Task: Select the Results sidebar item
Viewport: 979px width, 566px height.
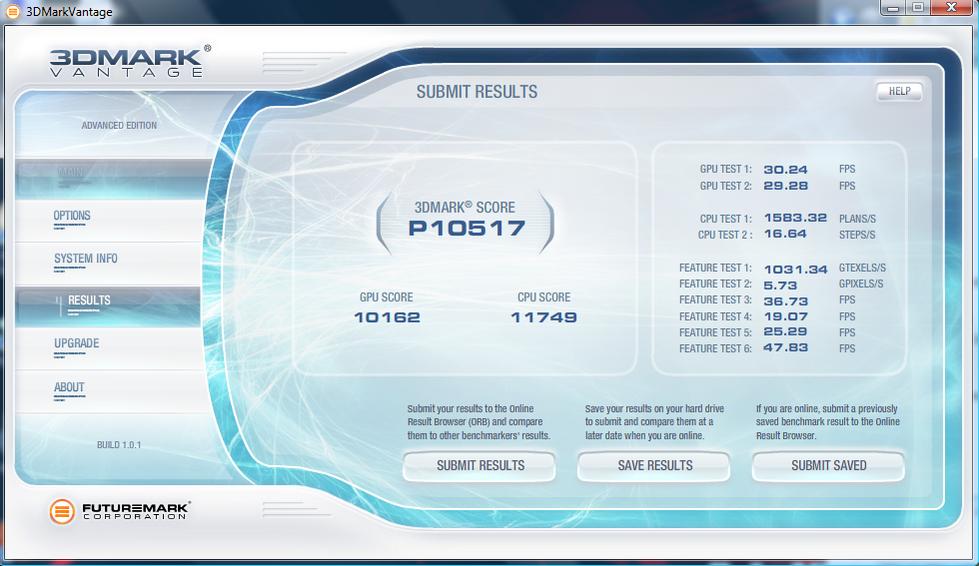Action: point(89,301)
